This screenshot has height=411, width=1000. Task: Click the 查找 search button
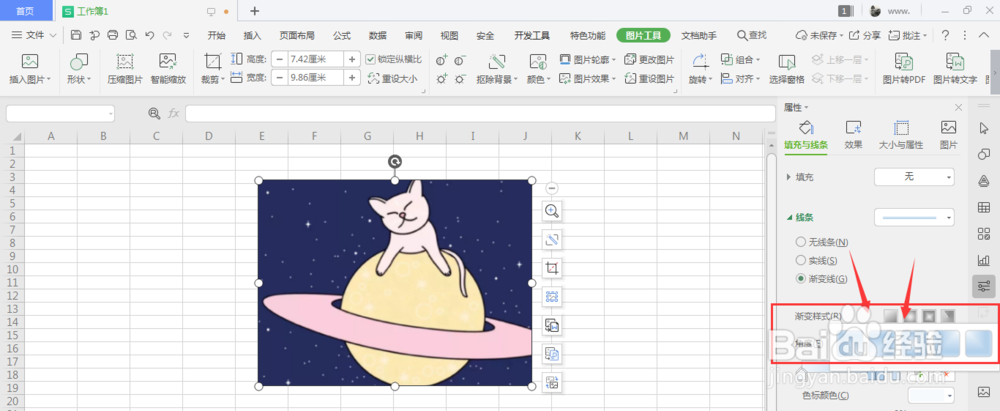click(752, 35)
